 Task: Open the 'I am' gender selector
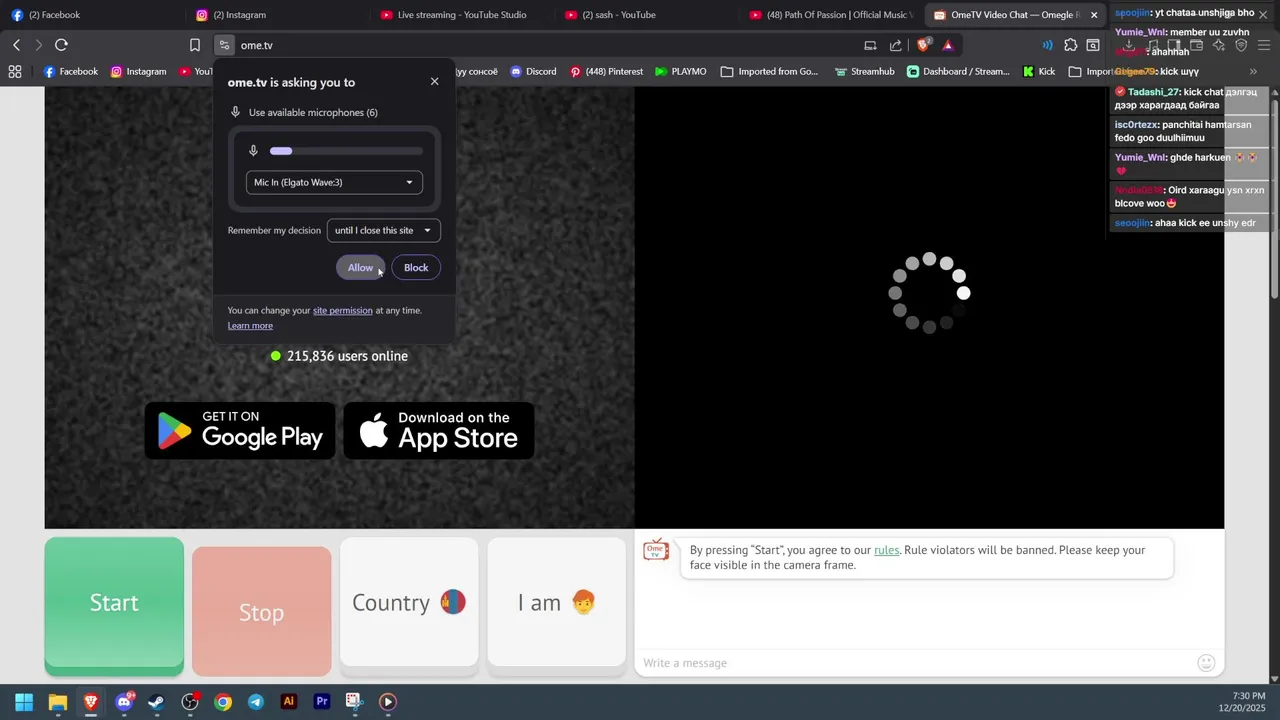pos(557,602)
